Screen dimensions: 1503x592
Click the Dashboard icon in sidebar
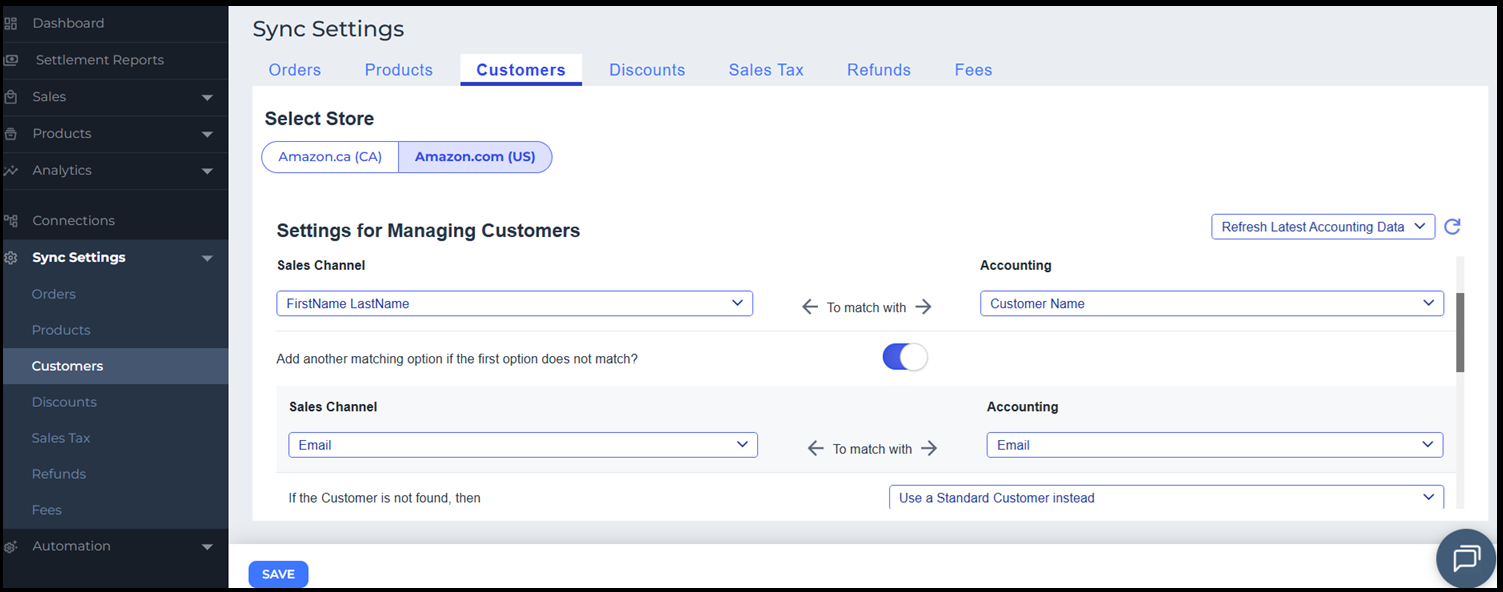[11, 23]
